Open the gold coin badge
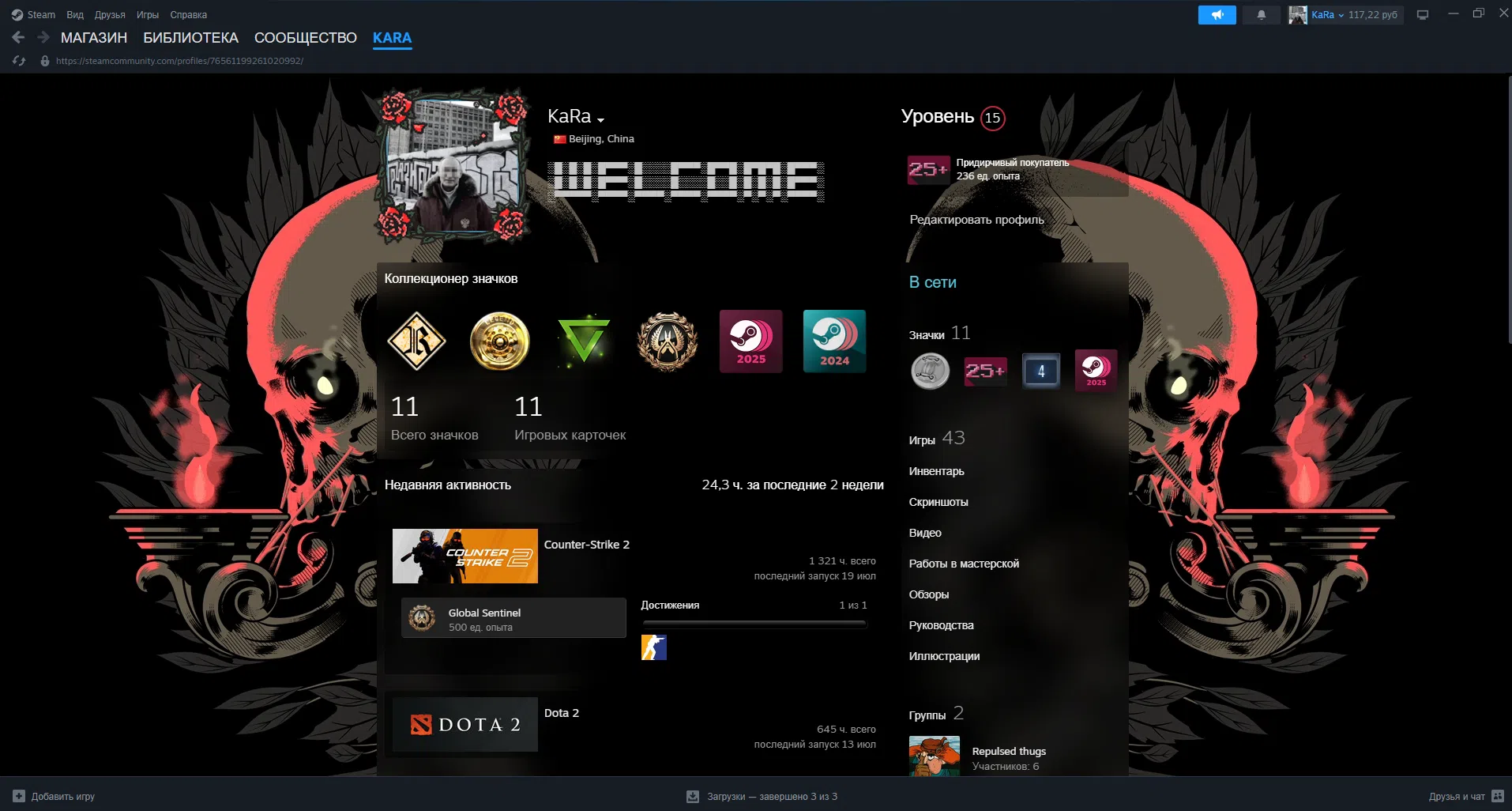Viewport: 1512px width, 811px height. [500, 341]
